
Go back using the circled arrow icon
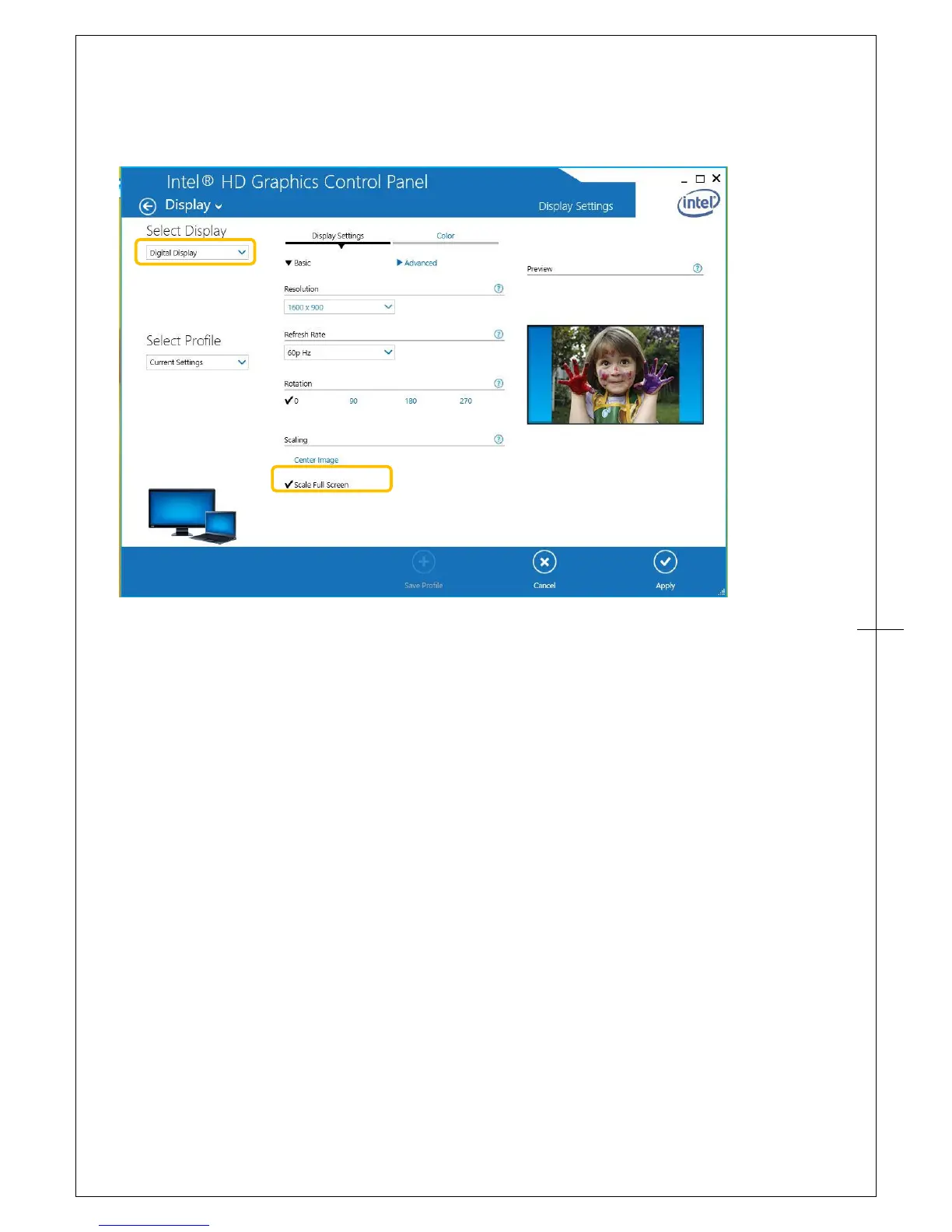click(148, 205)
